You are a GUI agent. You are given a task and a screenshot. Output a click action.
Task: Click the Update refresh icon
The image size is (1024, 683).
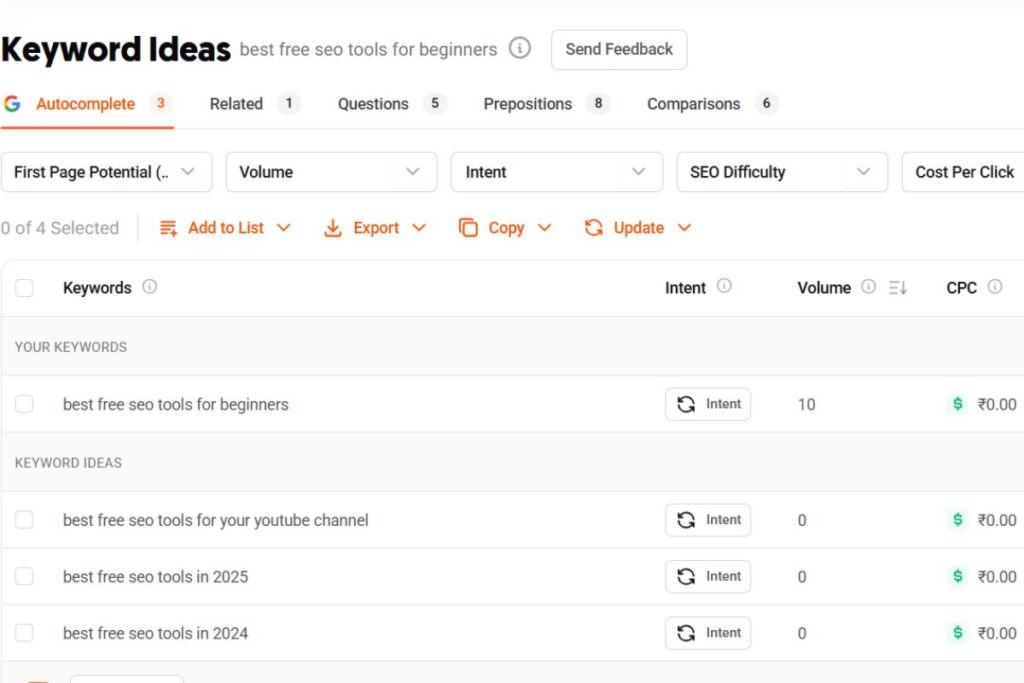[594, 227]
